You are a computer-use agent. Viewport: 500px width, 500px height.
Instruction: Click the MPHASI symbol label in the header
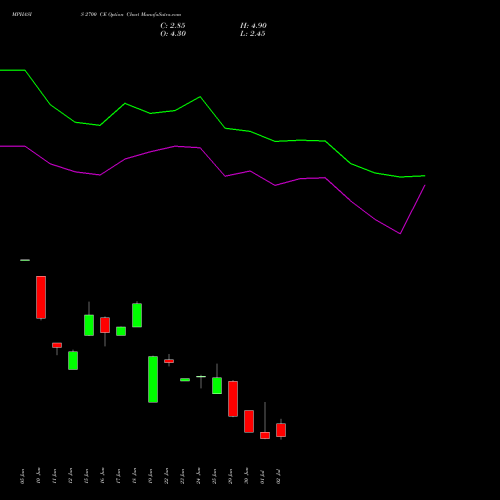click(22, 15)
